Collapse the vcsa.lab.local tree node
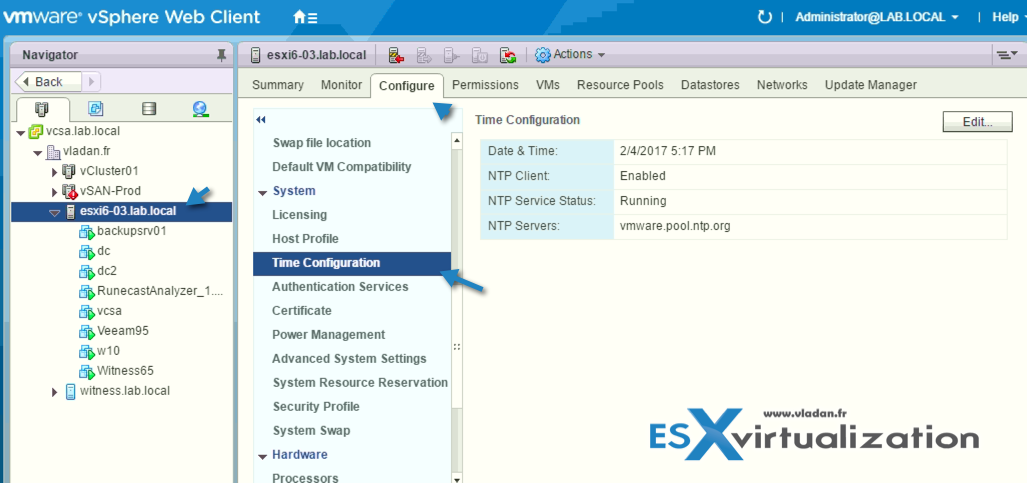The width and height of the screenshot is (1027, 483). [x=20, y=133]
